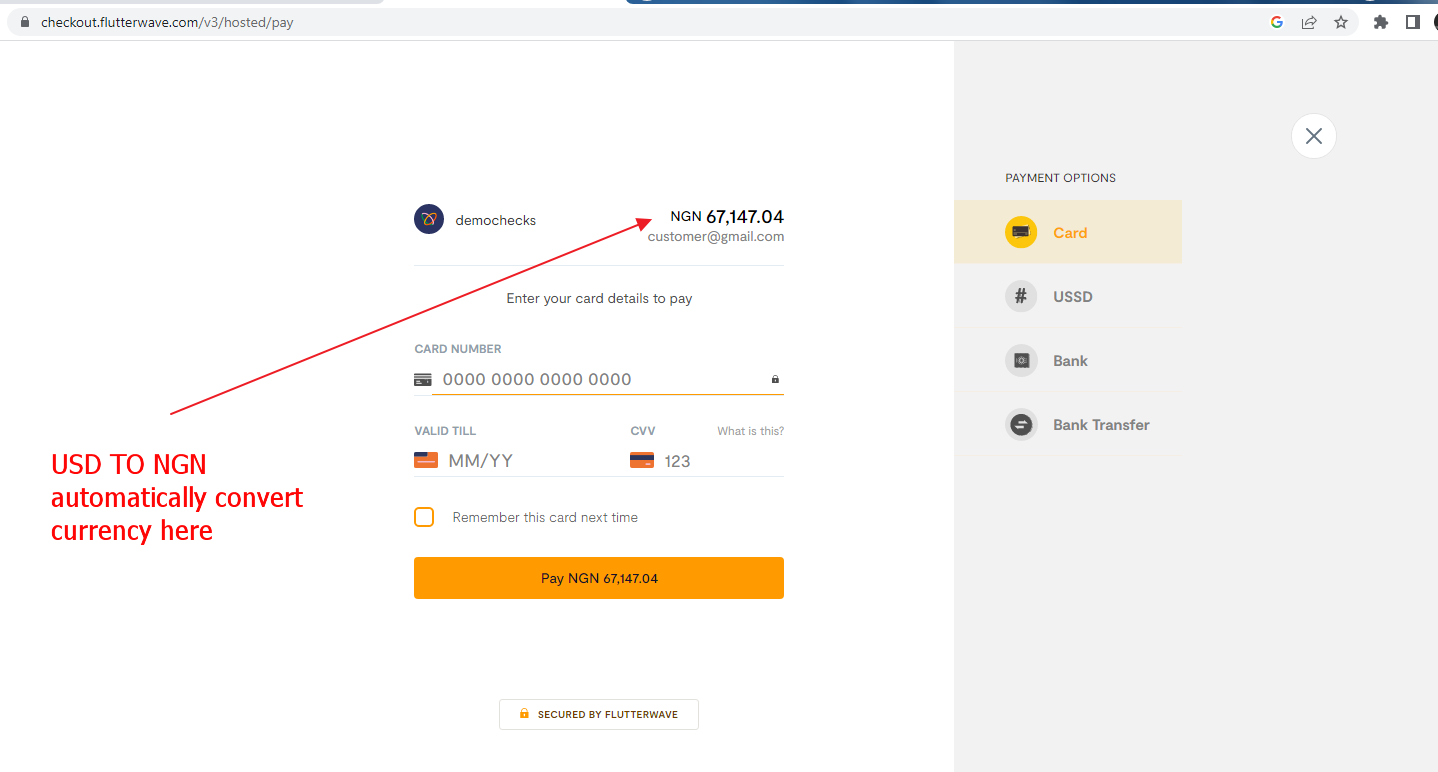Select the Bank payment option
This screenshot has width=1438, height=772.
[1068, 360]
